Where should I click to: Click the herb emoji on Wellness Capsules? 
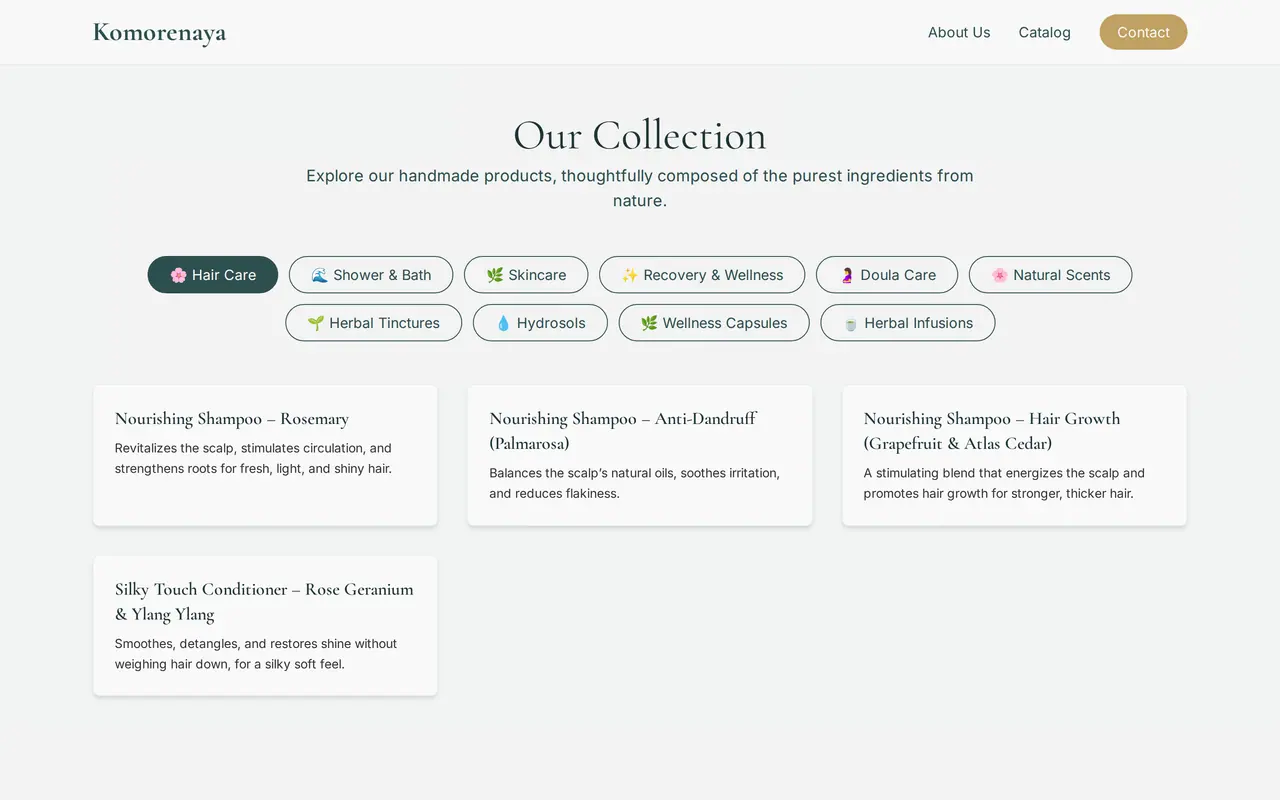coord(649,323)
